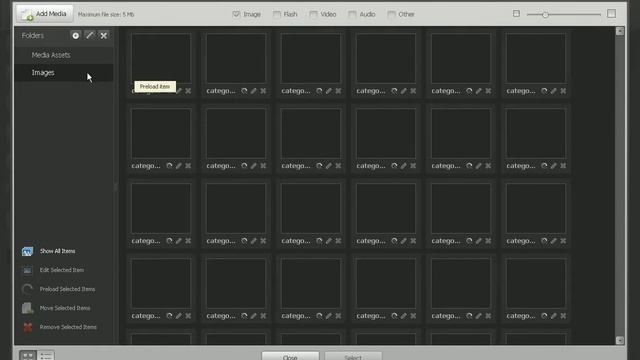Select the second thumbnail in top row
Screen dimensions: 640x360
(x=236, y=58)
